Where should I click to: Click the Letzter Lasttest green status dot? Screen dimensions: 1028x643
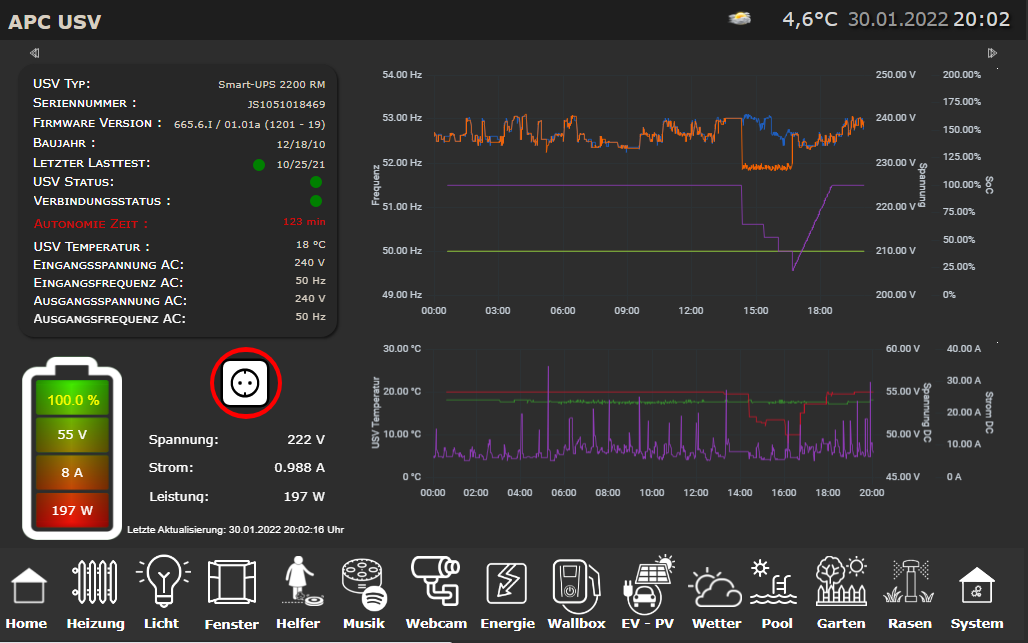259,165
